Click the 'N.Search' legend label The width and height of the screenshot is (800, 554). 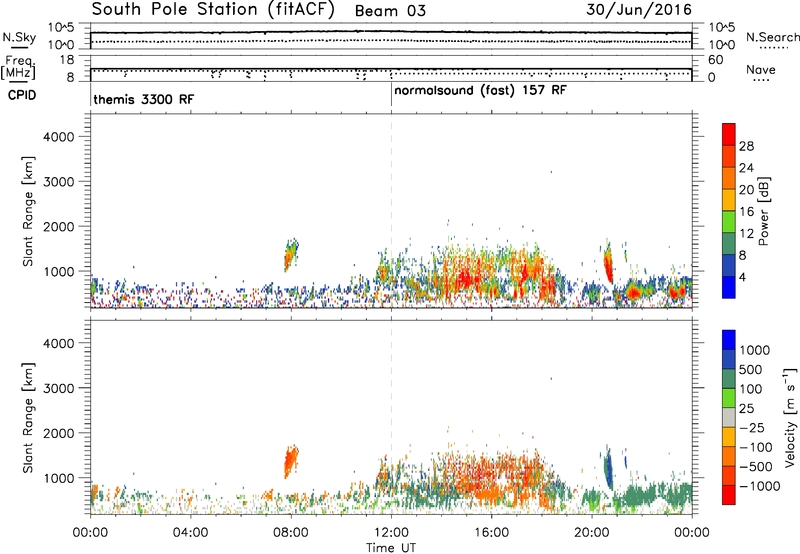tap(772, 37)
